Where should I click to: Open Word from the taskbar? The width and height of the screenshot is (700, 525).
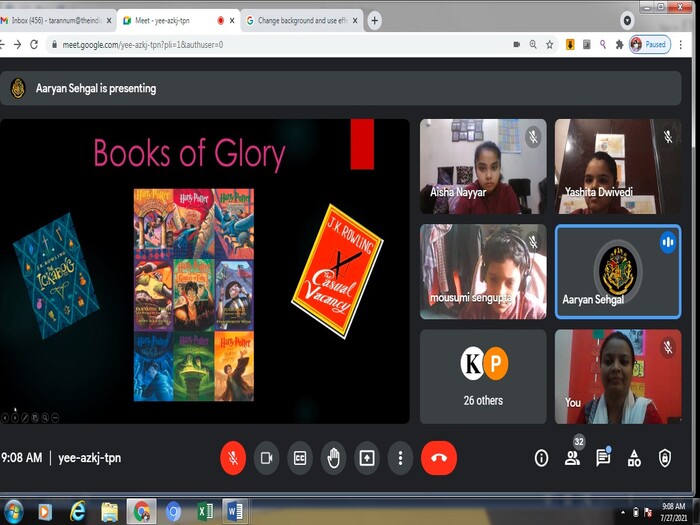point(235,512)
